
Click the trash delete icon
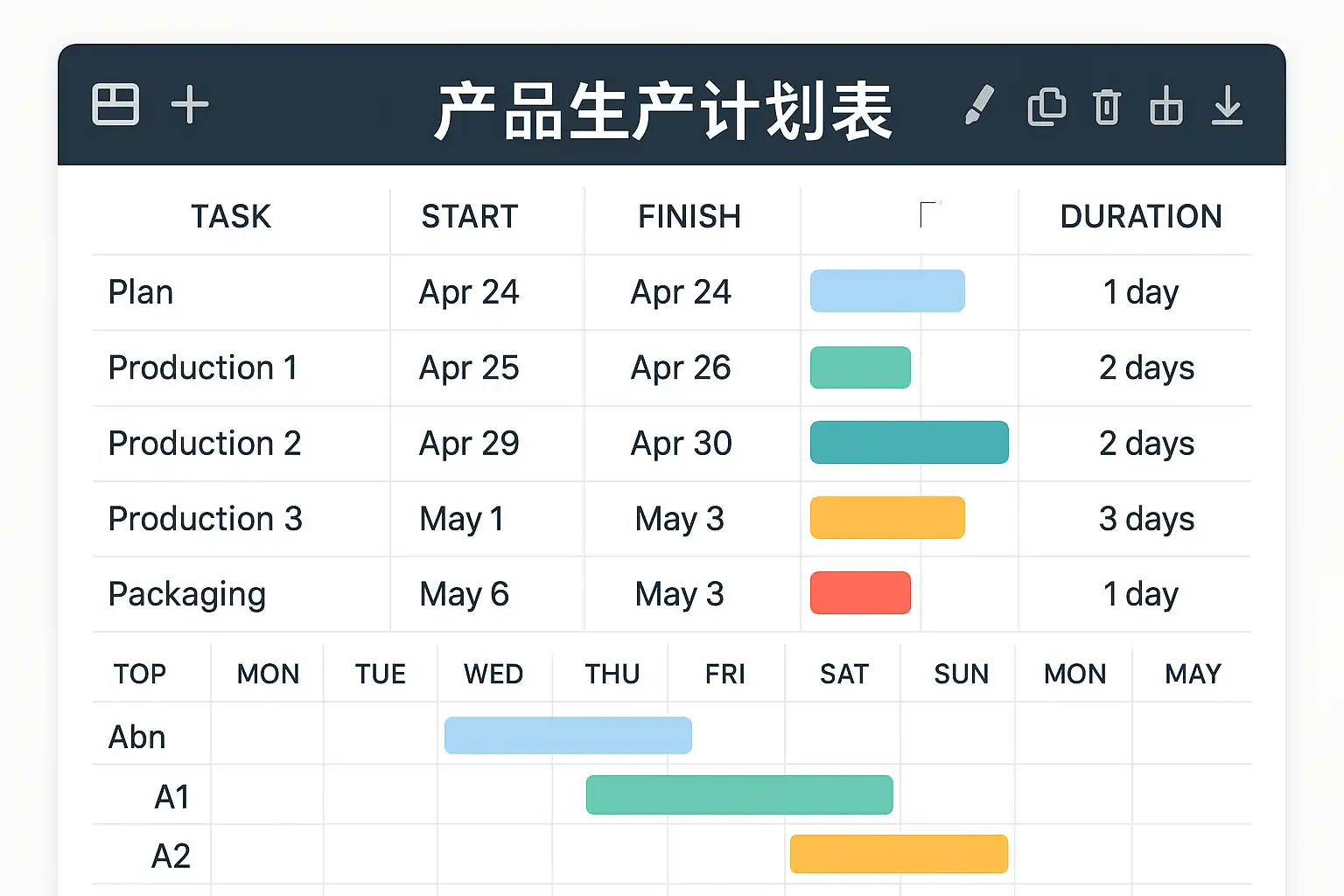click(1107, 107)
